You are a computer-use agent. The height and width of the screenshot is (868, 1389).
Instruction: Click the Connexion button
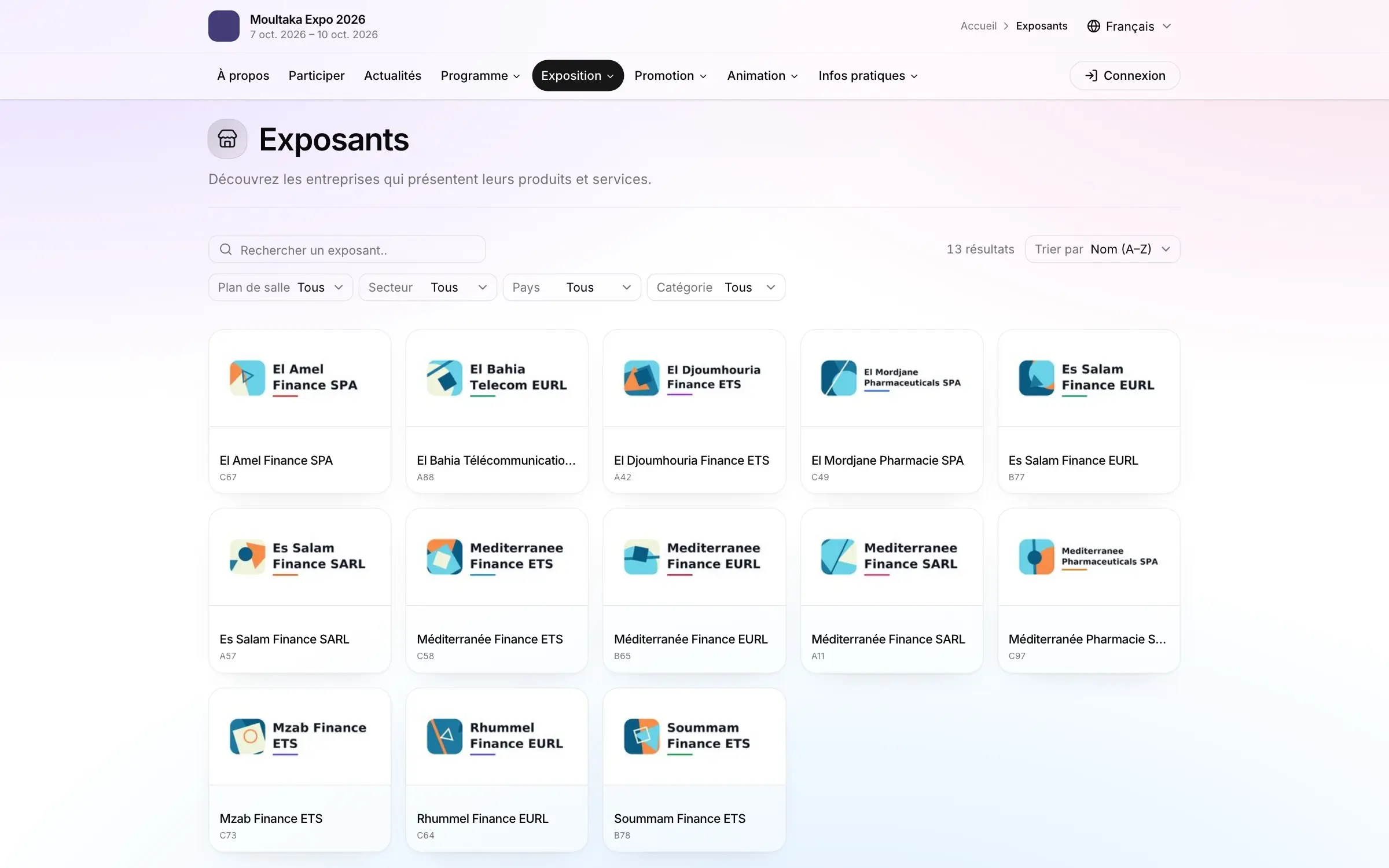pos(1125,76)
